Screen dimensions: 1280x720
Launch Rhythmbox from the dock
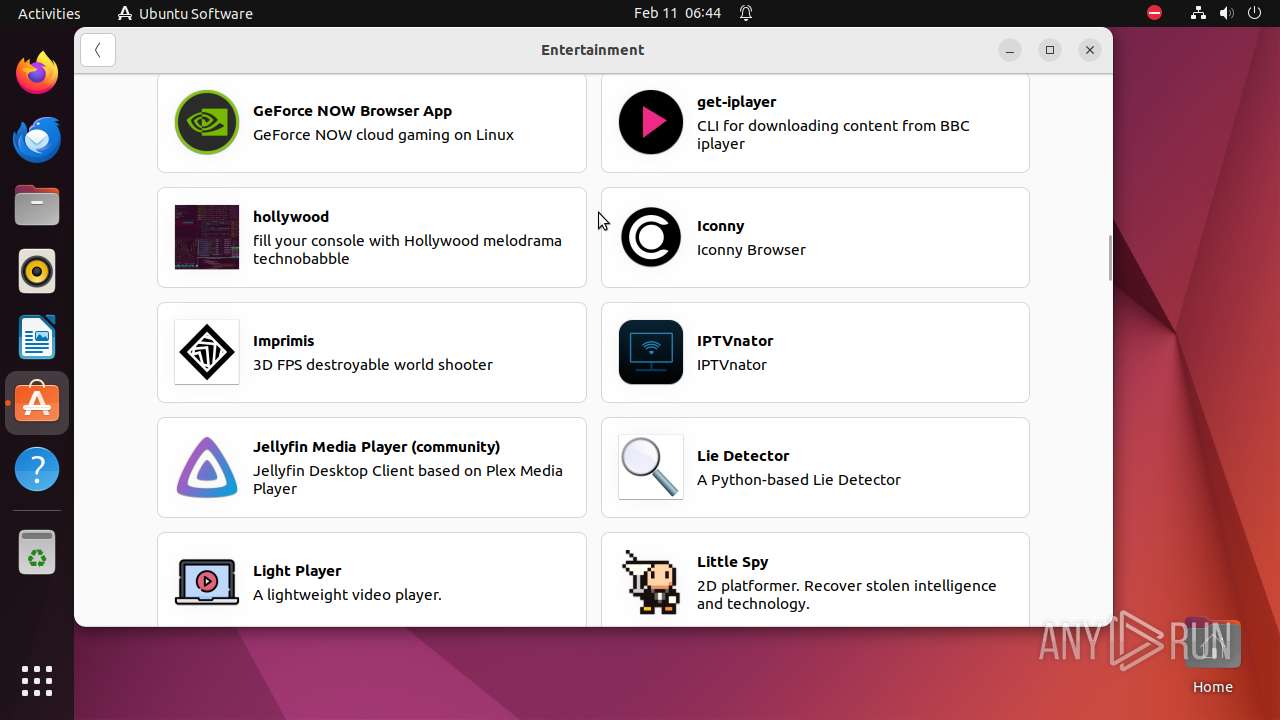coord(37,271)
